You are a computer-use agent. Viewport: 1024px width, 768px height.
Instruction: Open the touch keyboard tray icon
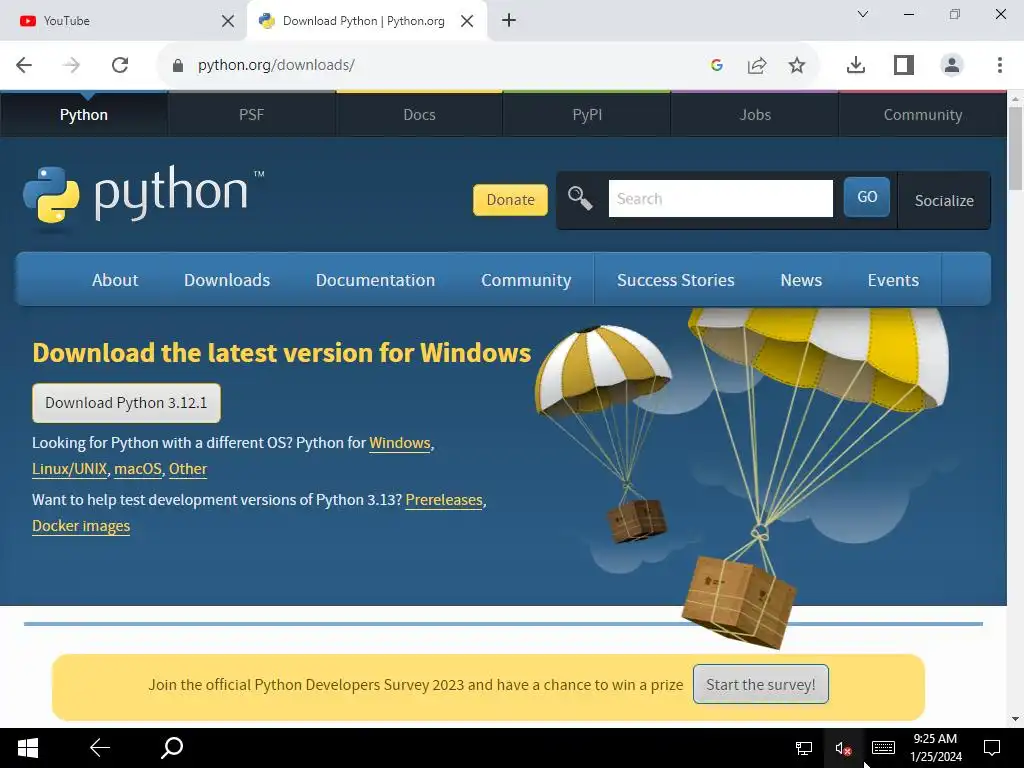click(883, 748)
